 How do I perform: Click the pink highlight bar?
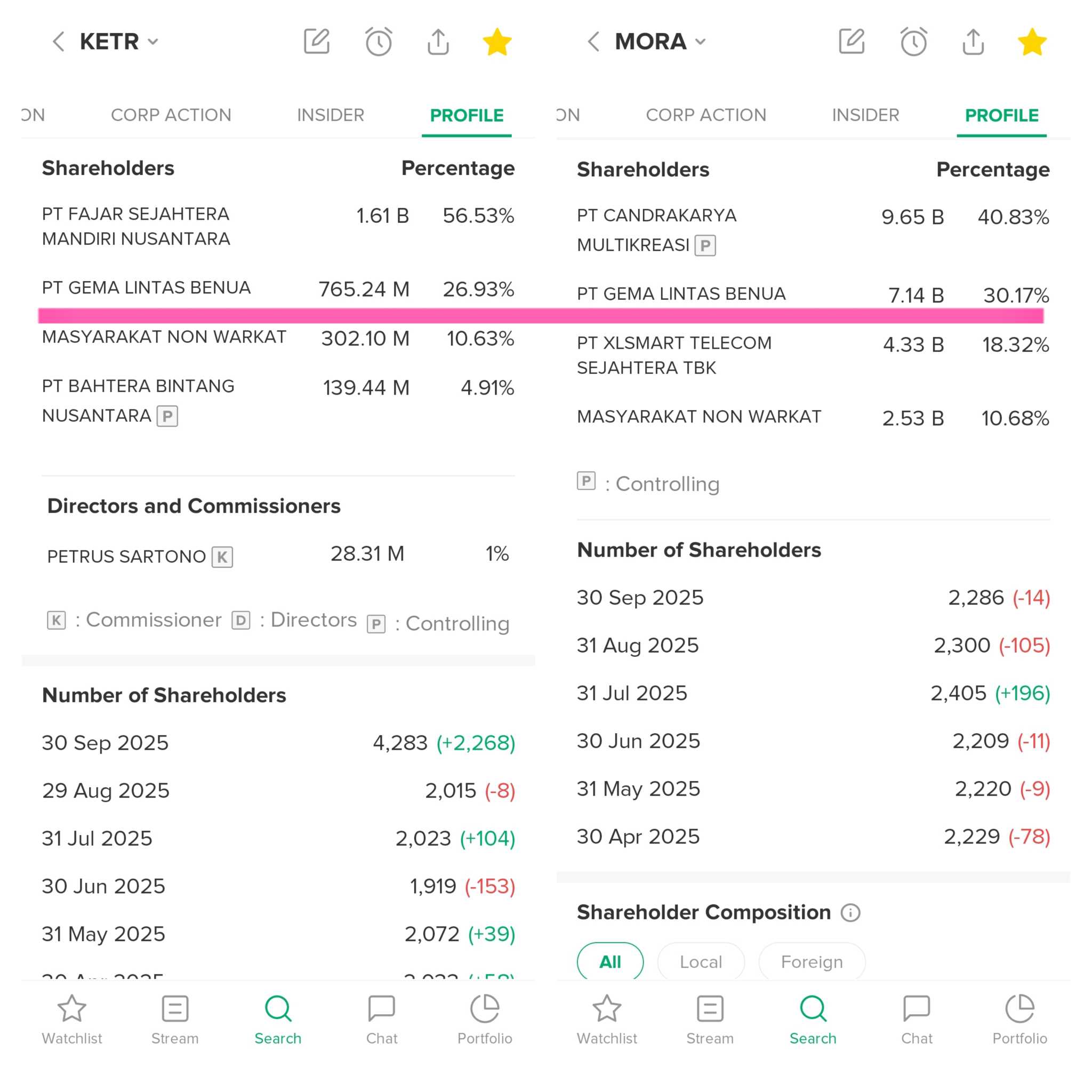click(x=540, y=316)
